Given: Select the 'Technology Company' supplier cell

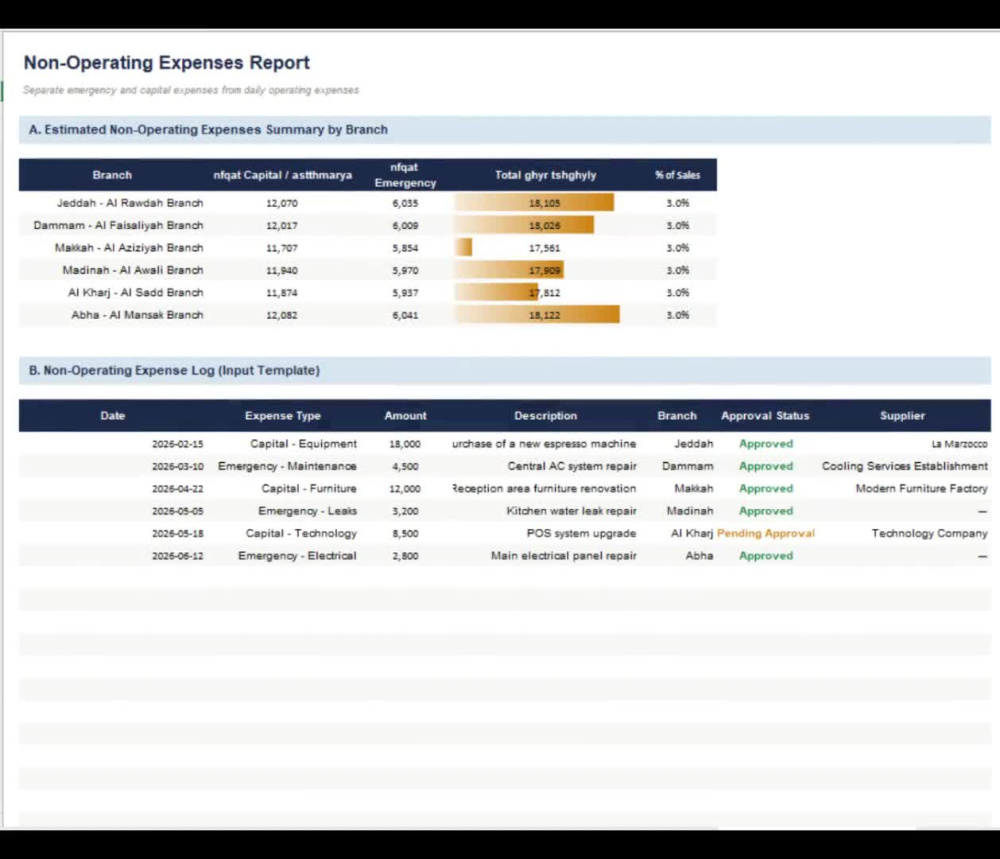Looking at the screenshot, I should (x=929, y=533).
